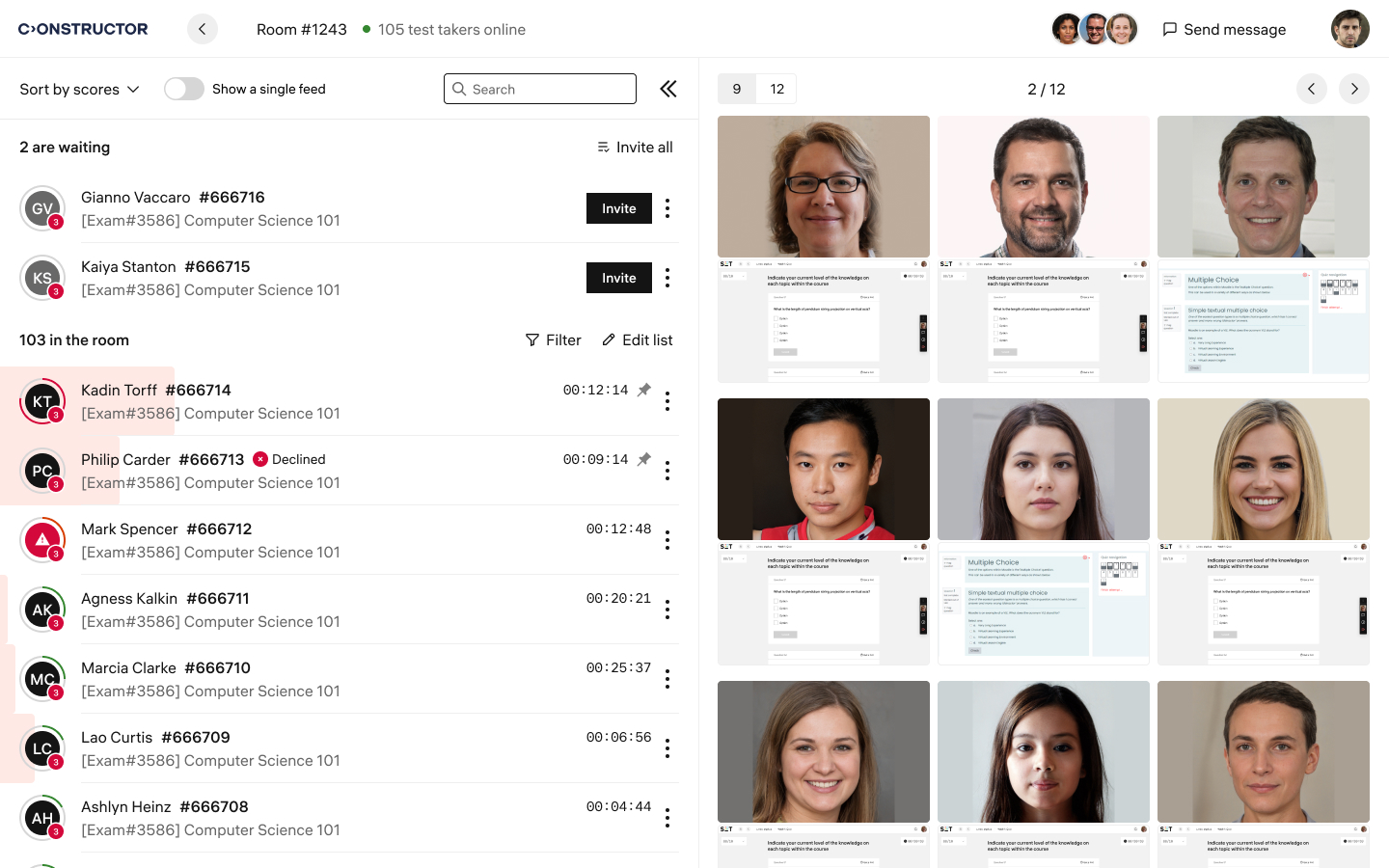Image resolution: width=1389 pixels, height=868 pixels.
Task: Go to previous page of video feeds
Action: (1312, 89)
